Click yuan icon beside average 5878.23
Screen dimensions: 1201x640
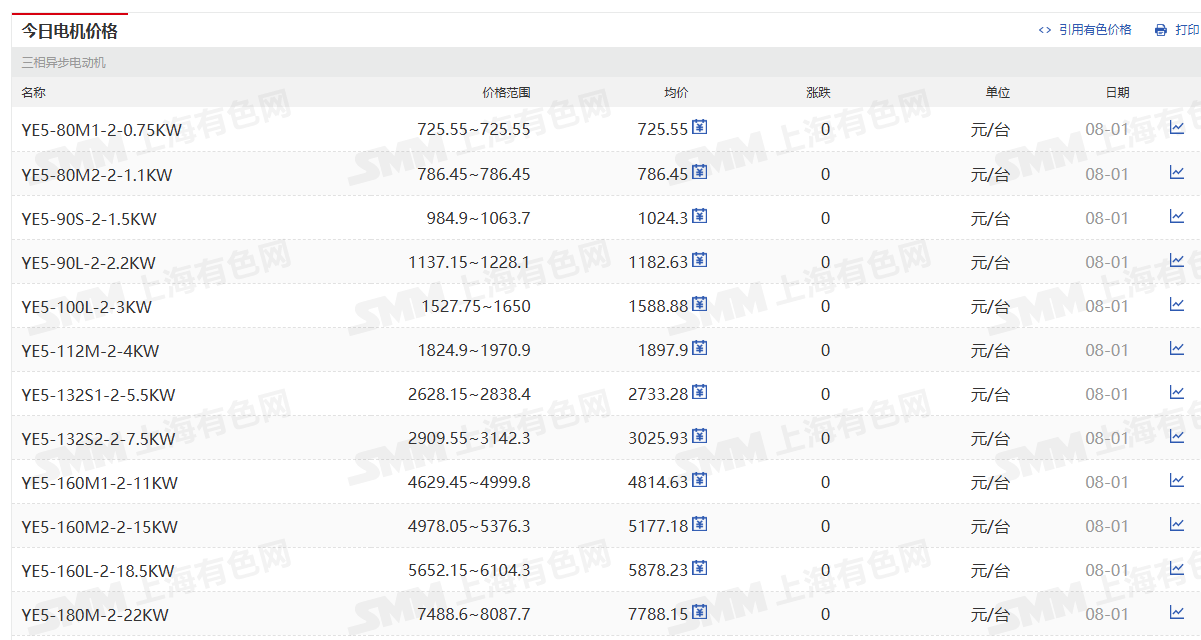pos(700,567)
